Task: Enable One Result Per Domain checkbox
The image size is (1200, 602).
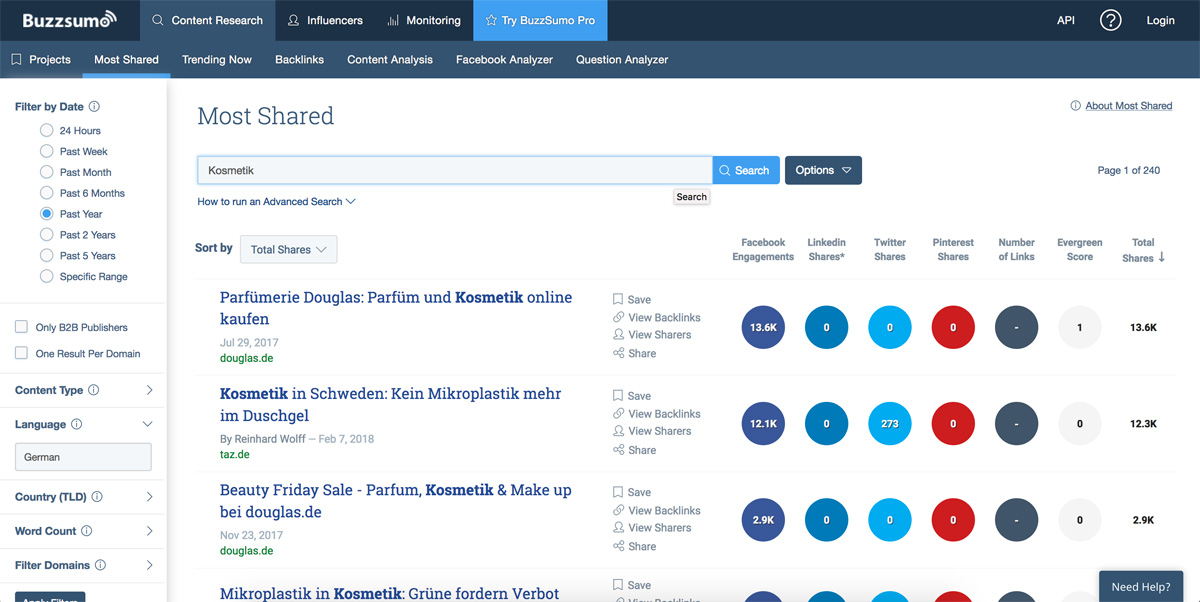Action: [21, 353]
